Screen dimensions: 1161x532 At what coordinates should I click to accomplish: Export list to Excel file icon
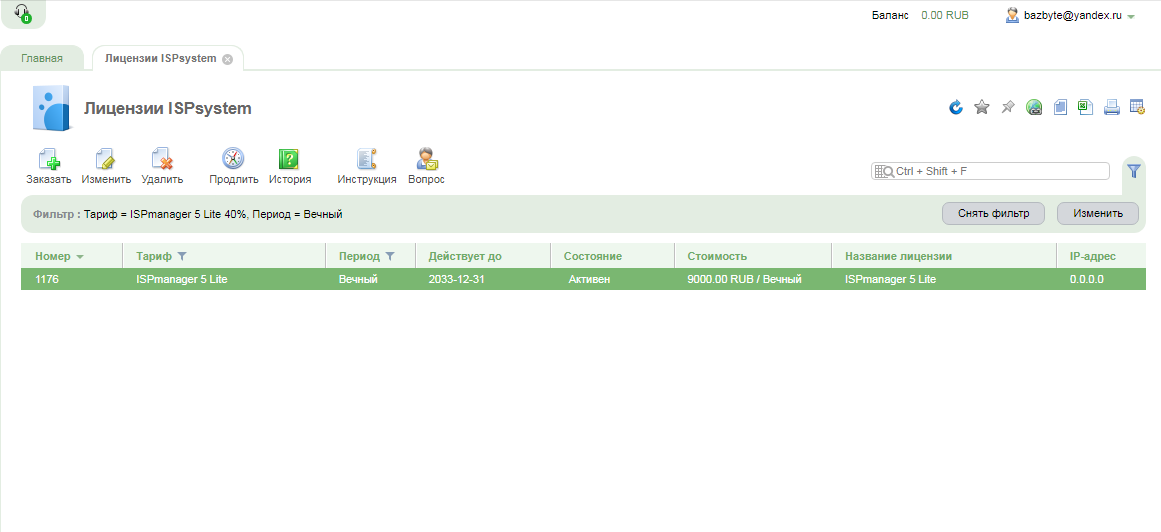(x=1085, y=107)
